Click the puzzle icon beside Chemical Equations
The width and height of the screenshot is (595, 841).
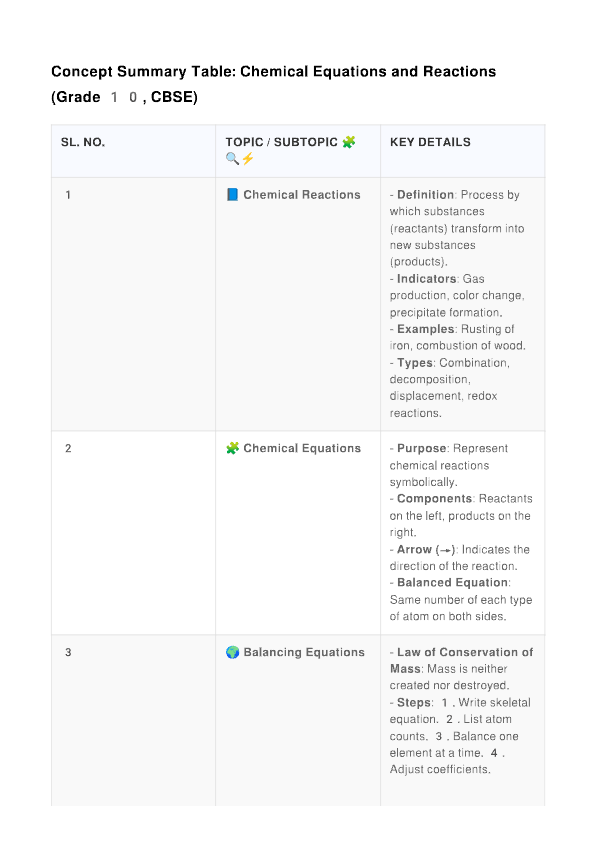232,448
